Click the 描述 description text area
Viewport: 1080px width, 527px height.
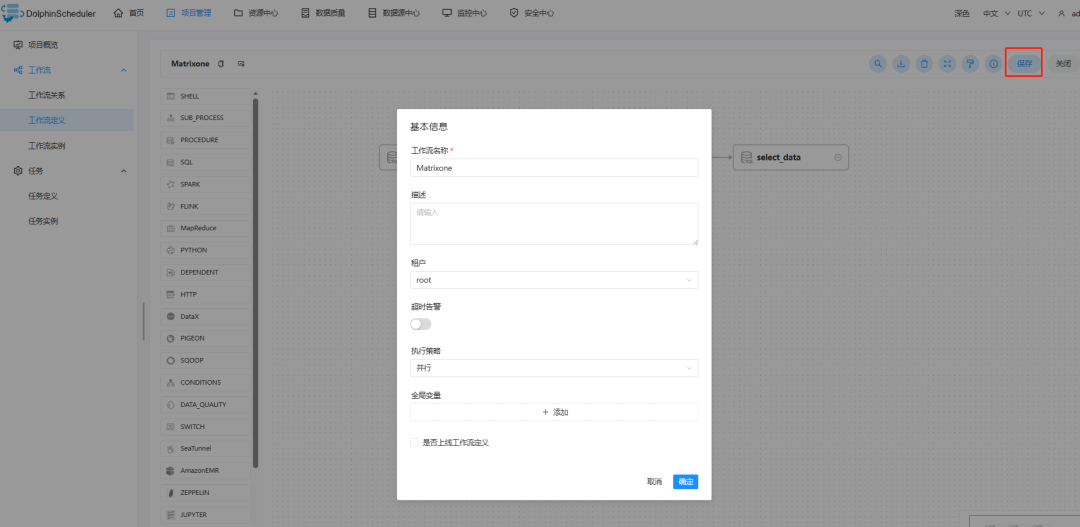554,223
